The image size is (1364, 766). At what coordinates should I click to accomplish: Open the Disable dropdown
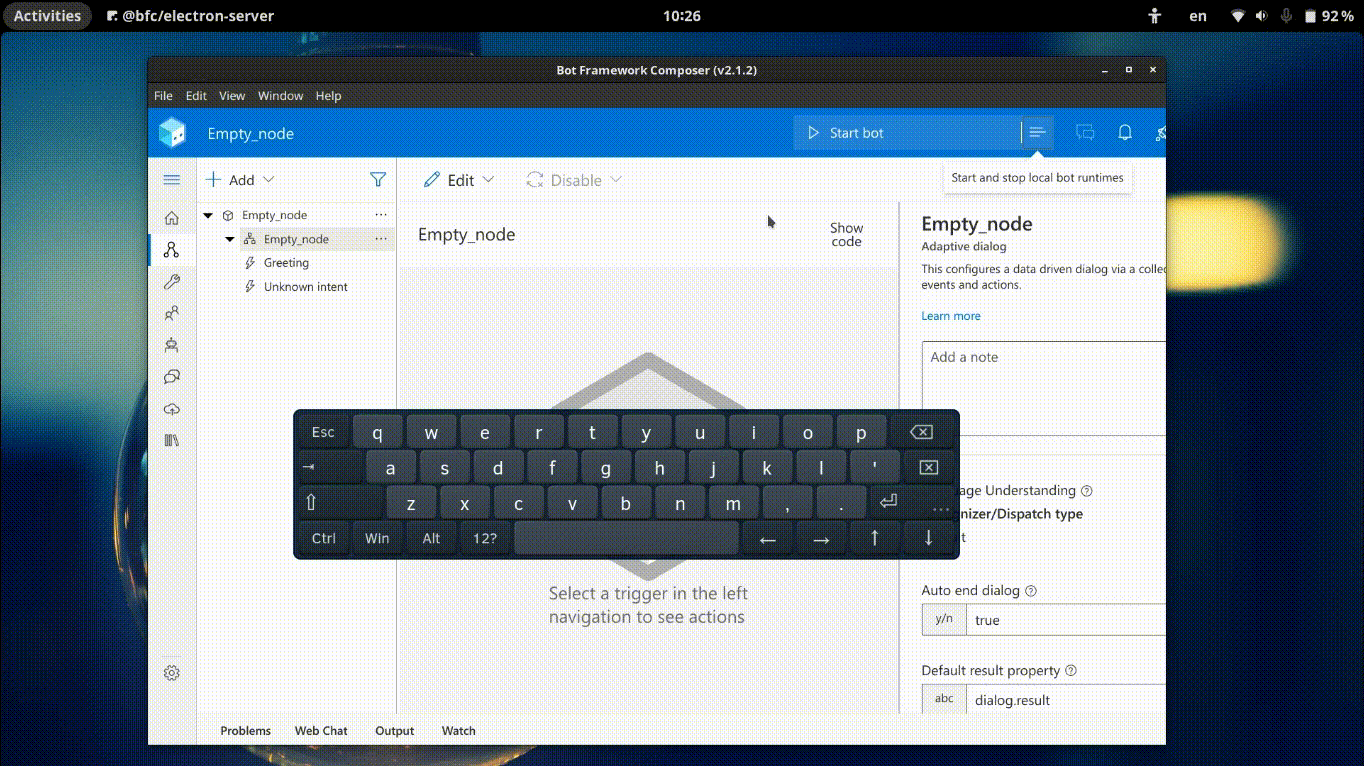pyautogui.click(x=575, y=180)
